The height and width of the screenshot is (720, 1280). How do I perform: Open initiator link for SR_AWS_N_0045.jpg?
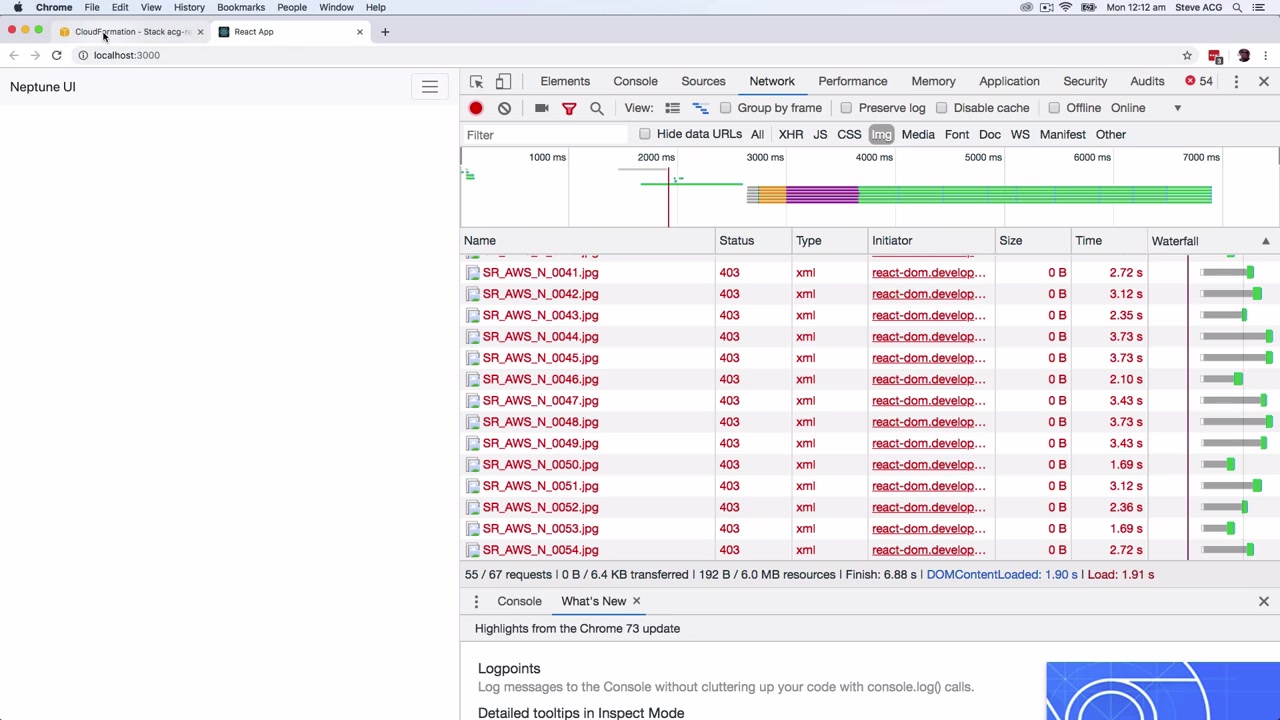(x=928, y=358)
